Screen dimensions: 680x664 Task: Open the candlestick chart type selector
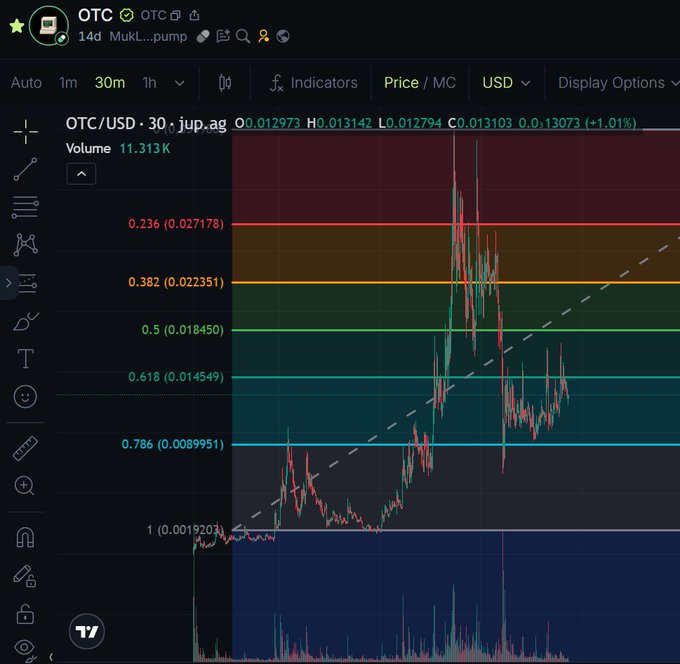click(x=225, y=82)
